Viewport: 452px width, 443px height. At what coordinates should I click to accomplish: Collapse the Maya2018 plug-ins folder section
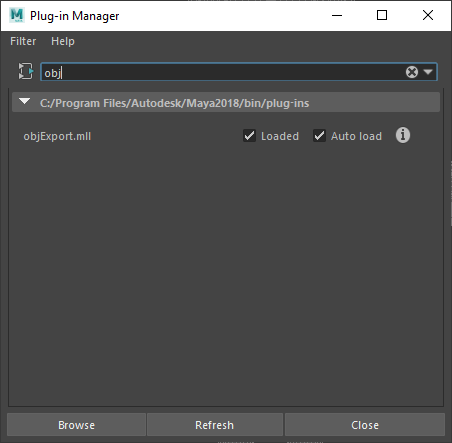pyautogui.click(x=25, y=101)
